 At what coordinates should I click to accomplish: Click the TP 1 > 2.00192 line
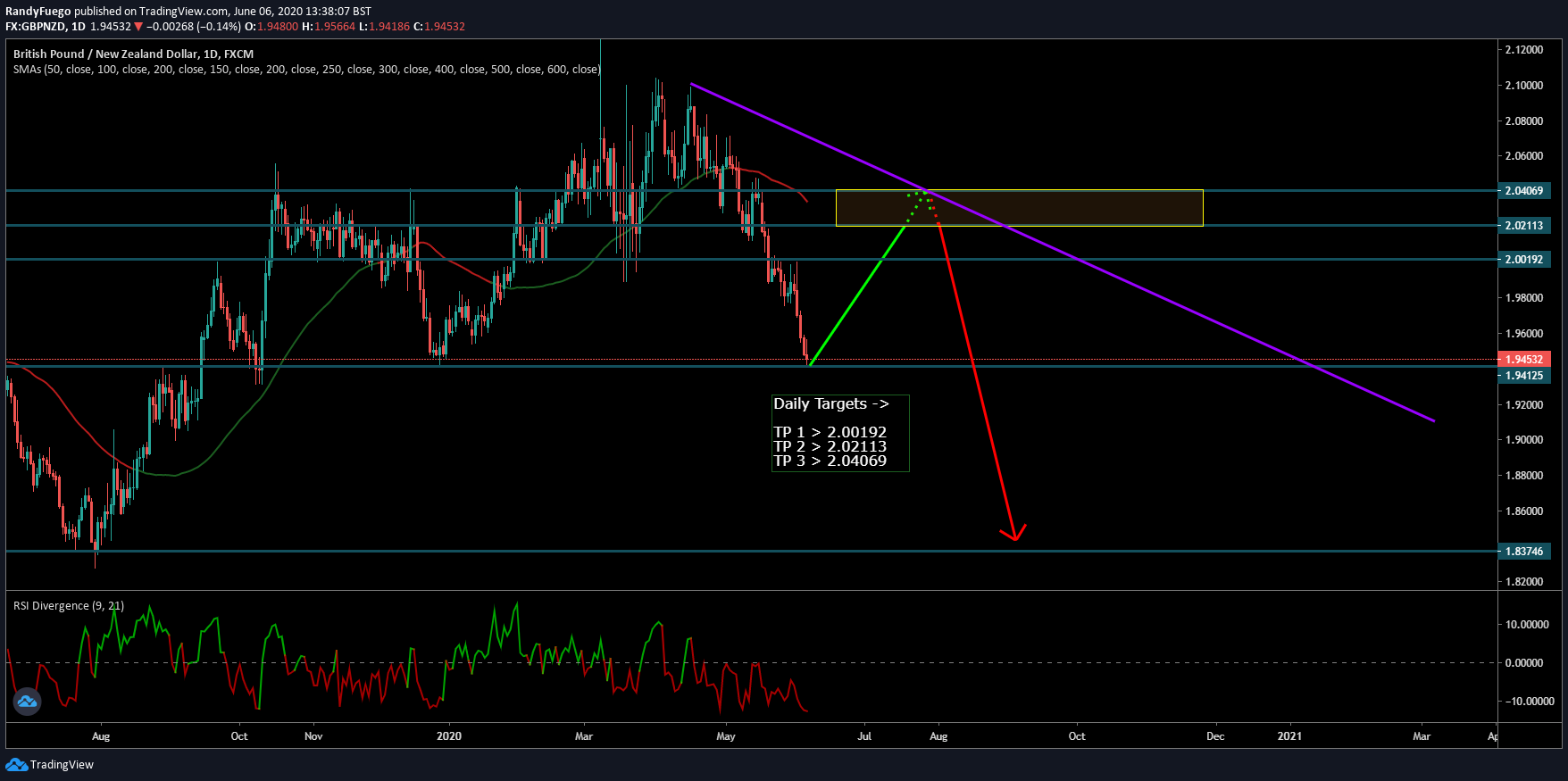pyautogui.click(x=830, y=432)
